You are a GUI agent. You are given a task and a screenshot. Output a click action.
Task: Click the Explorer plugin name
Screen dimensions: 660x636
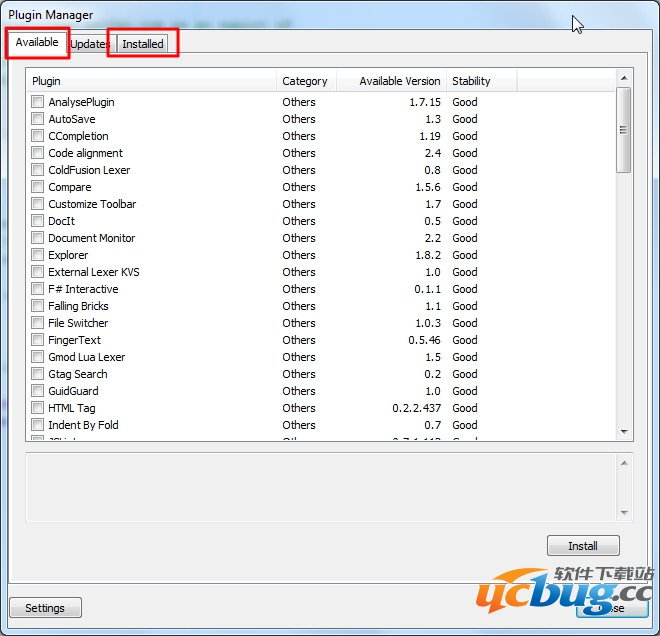click(x=68, y=255)
